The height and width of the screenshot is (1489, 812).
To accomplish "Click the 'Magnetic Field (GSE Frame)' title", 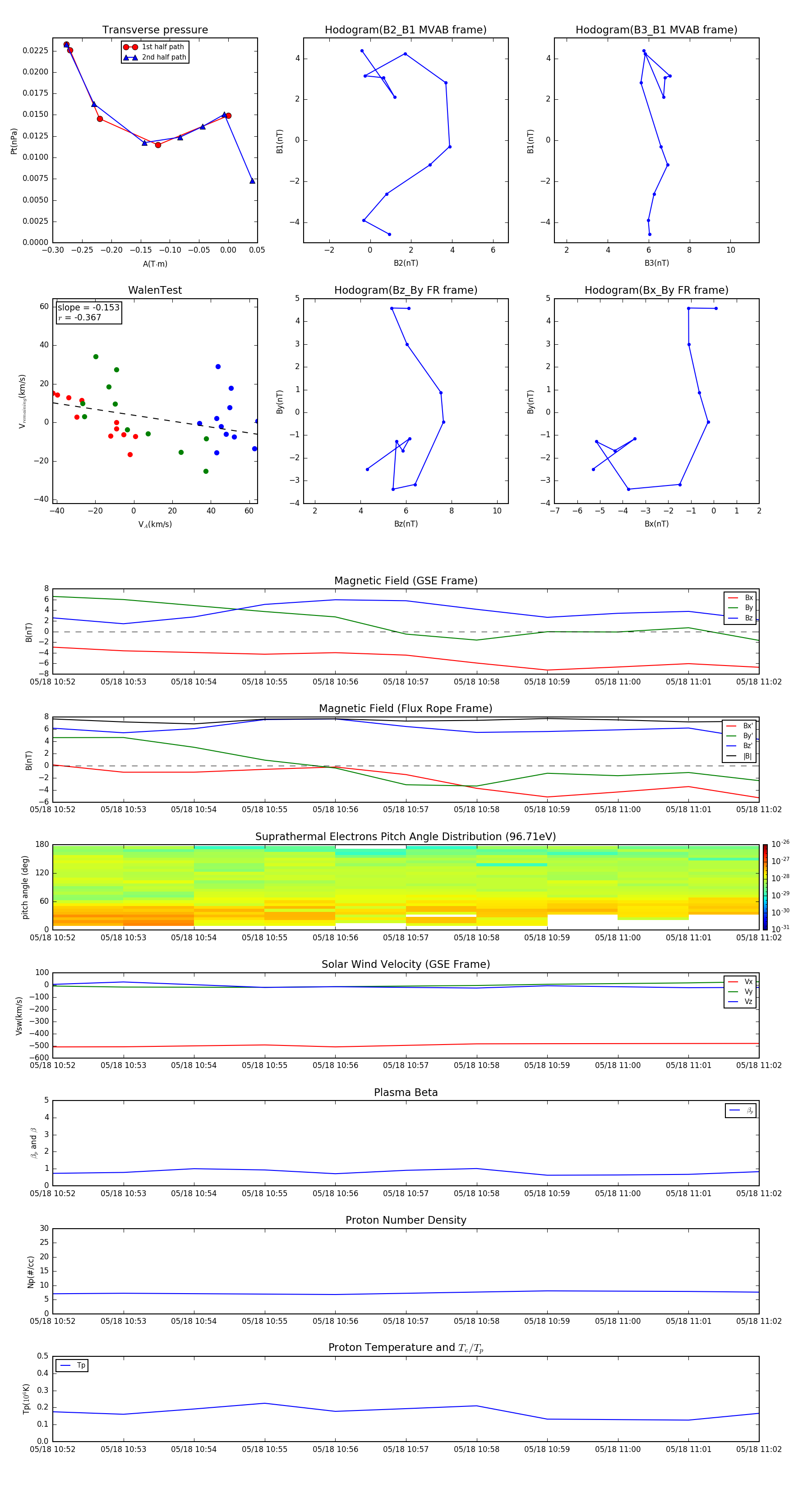I will pos(406,581).
